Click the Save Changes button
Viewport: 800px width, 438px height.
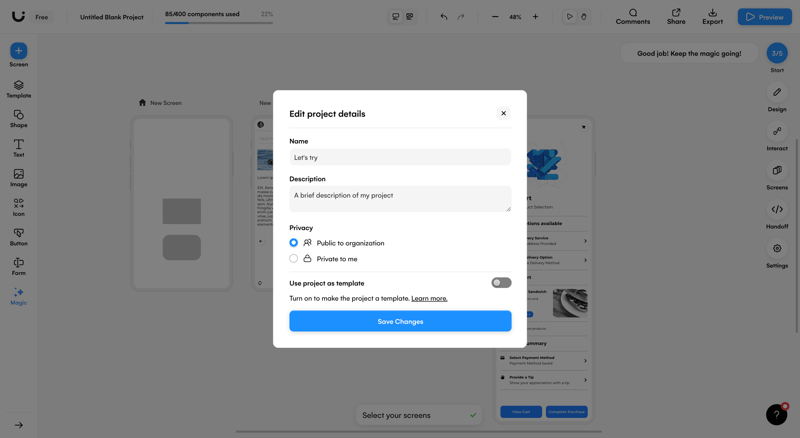[400, 321]
